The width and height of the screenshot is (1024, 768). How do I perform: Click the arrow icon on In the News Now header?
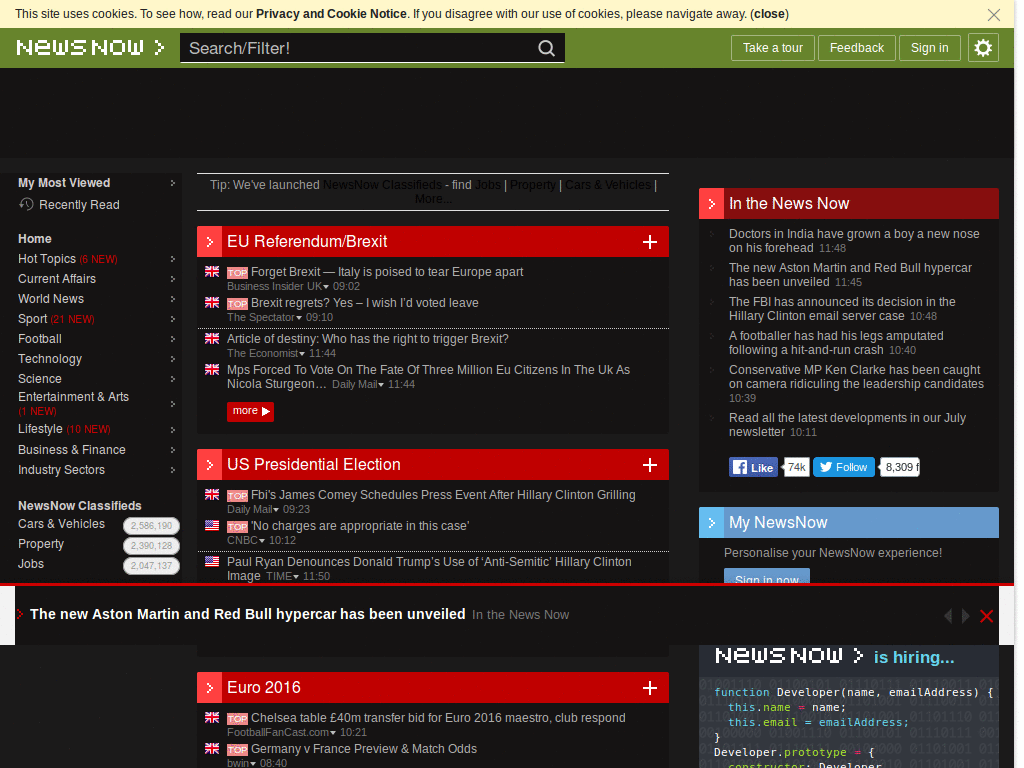711,204
